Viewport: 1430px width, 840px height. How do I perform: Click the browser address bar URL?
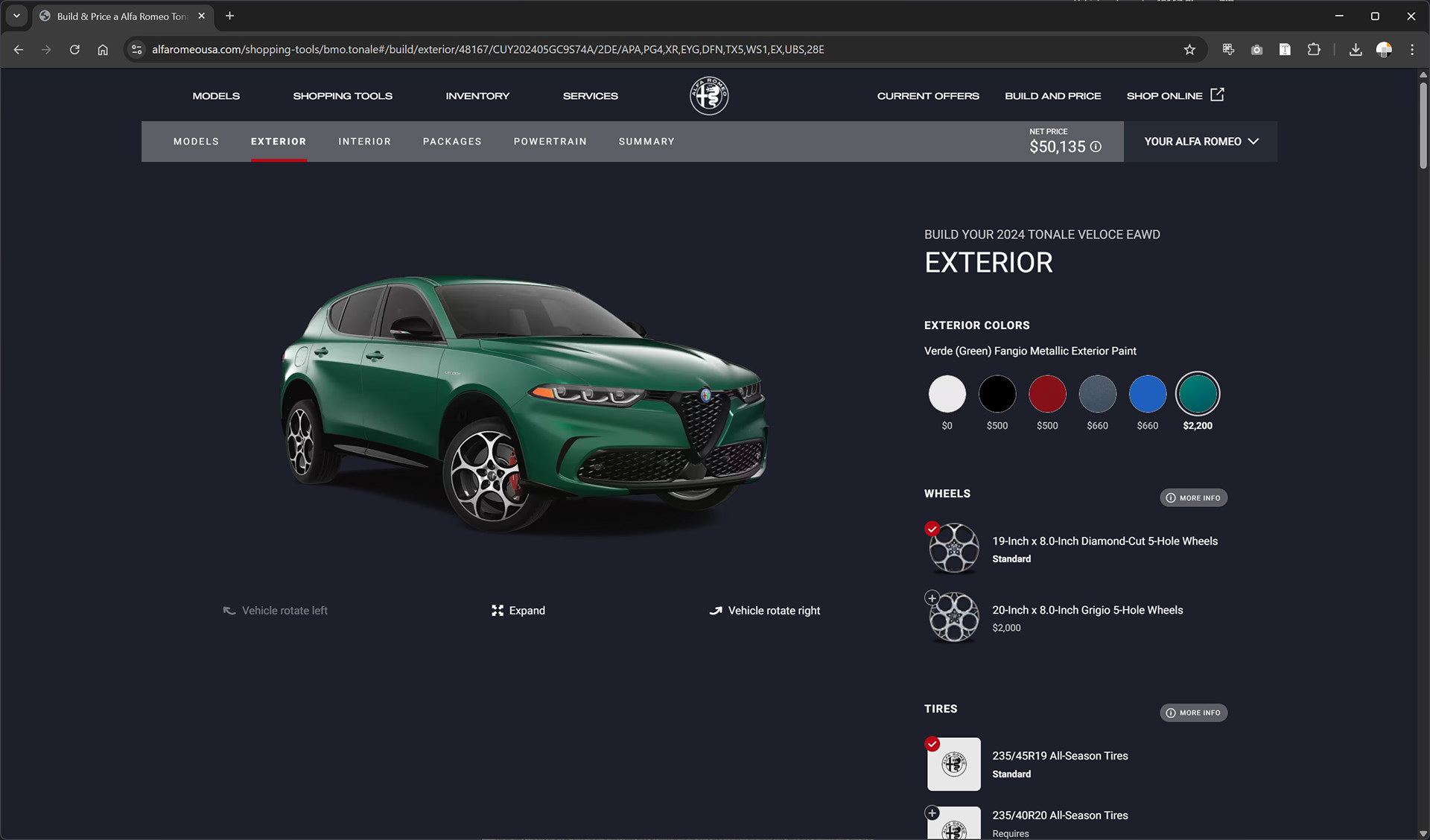[x=488, y=49]
